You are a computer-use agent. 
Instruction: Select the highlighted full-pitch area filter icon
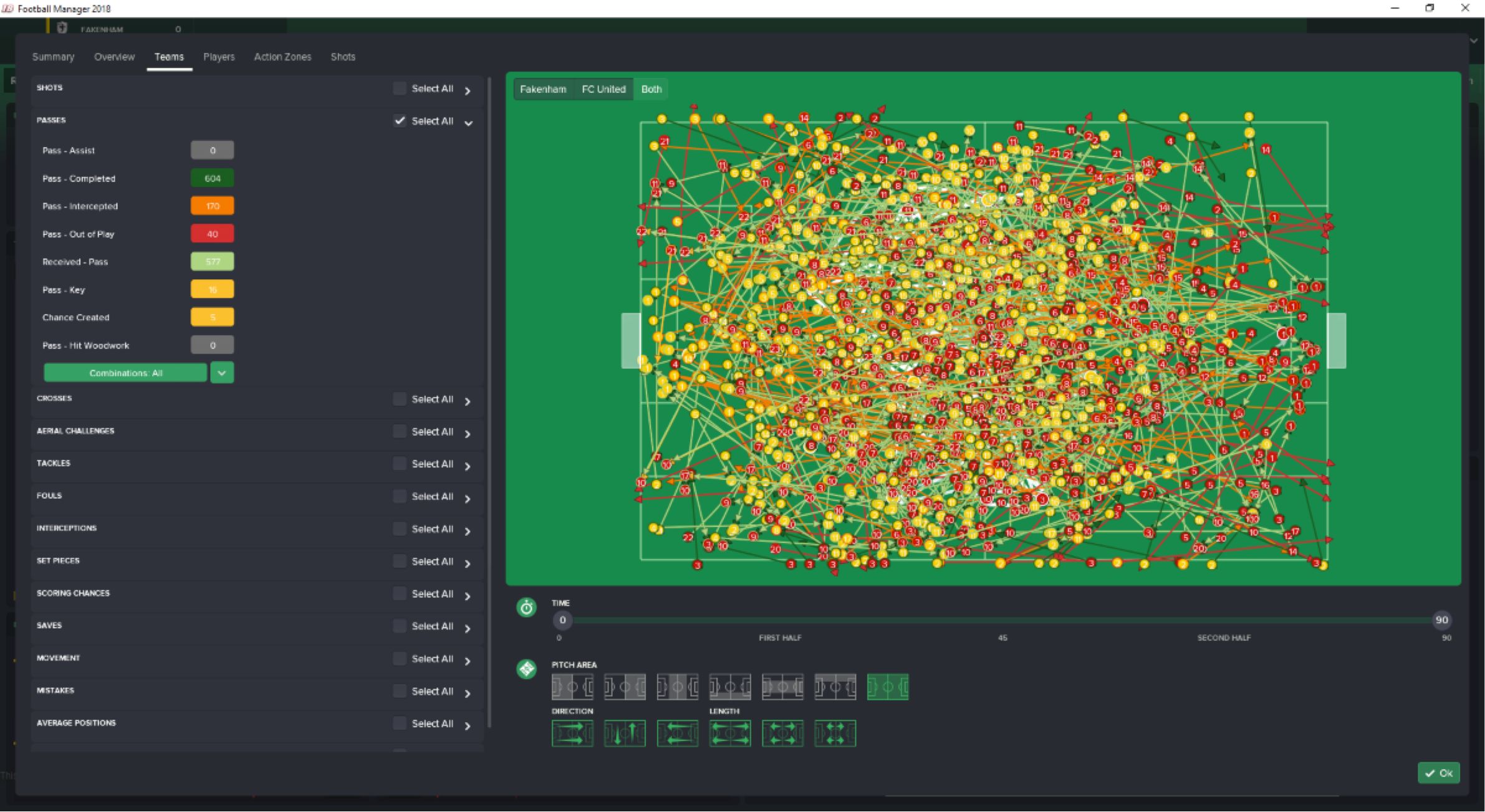[x=890, y=686]
